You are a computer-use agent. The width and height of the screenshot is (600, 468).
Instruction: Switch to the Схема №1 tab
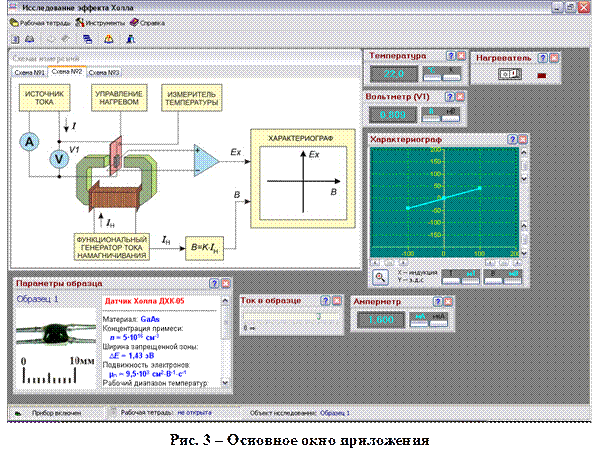tap(28, 73)
